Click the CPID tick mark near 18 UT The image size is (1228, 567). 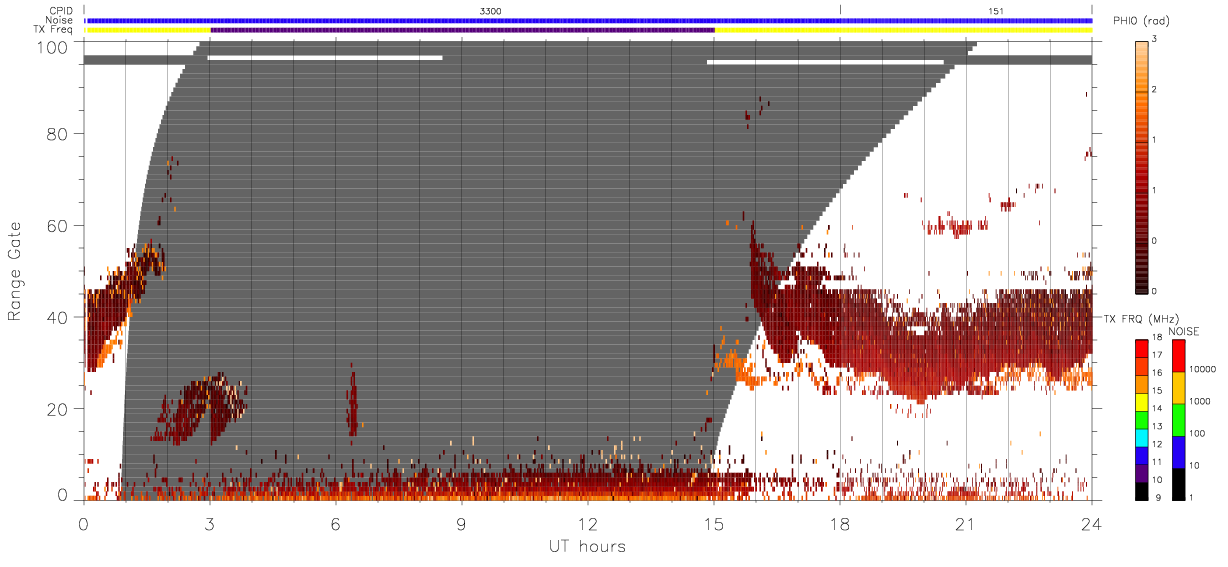pos(840,10)
